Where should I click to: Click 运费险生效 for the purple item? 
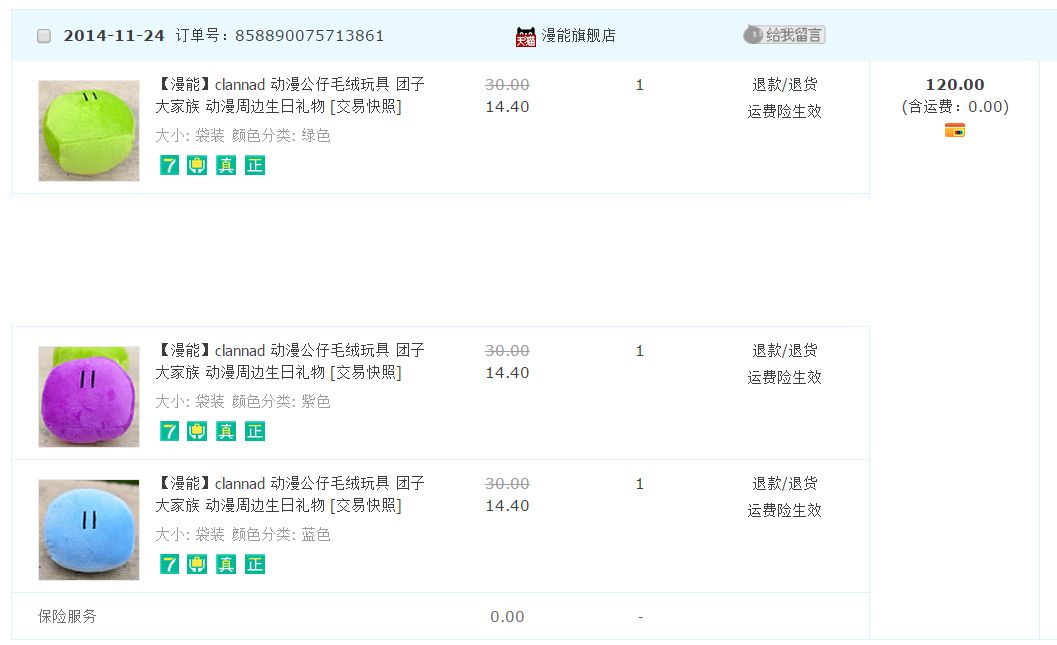point(784,377)
